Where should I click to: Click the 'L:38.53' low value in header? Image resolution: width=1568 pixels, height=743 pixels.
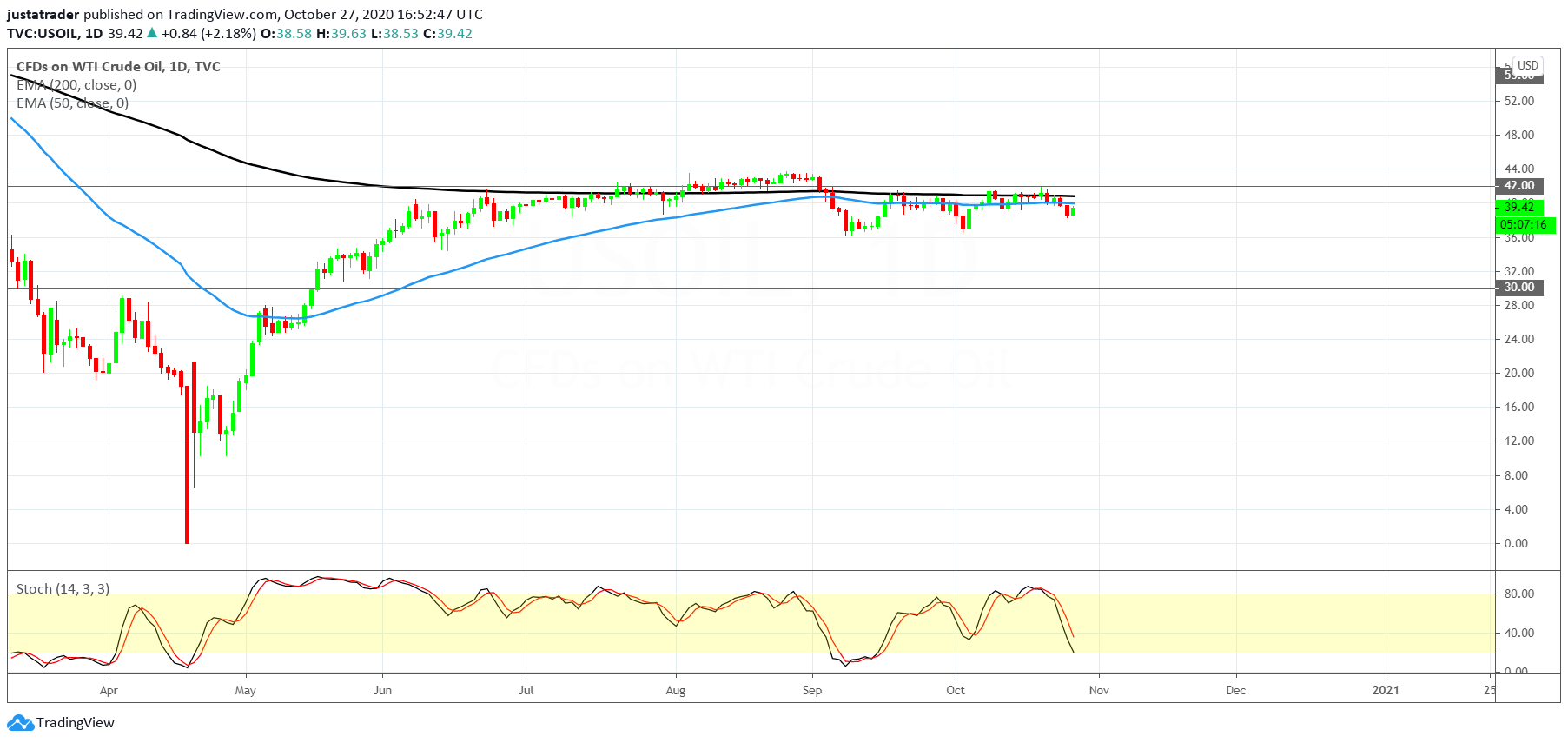tap(394, 34)
